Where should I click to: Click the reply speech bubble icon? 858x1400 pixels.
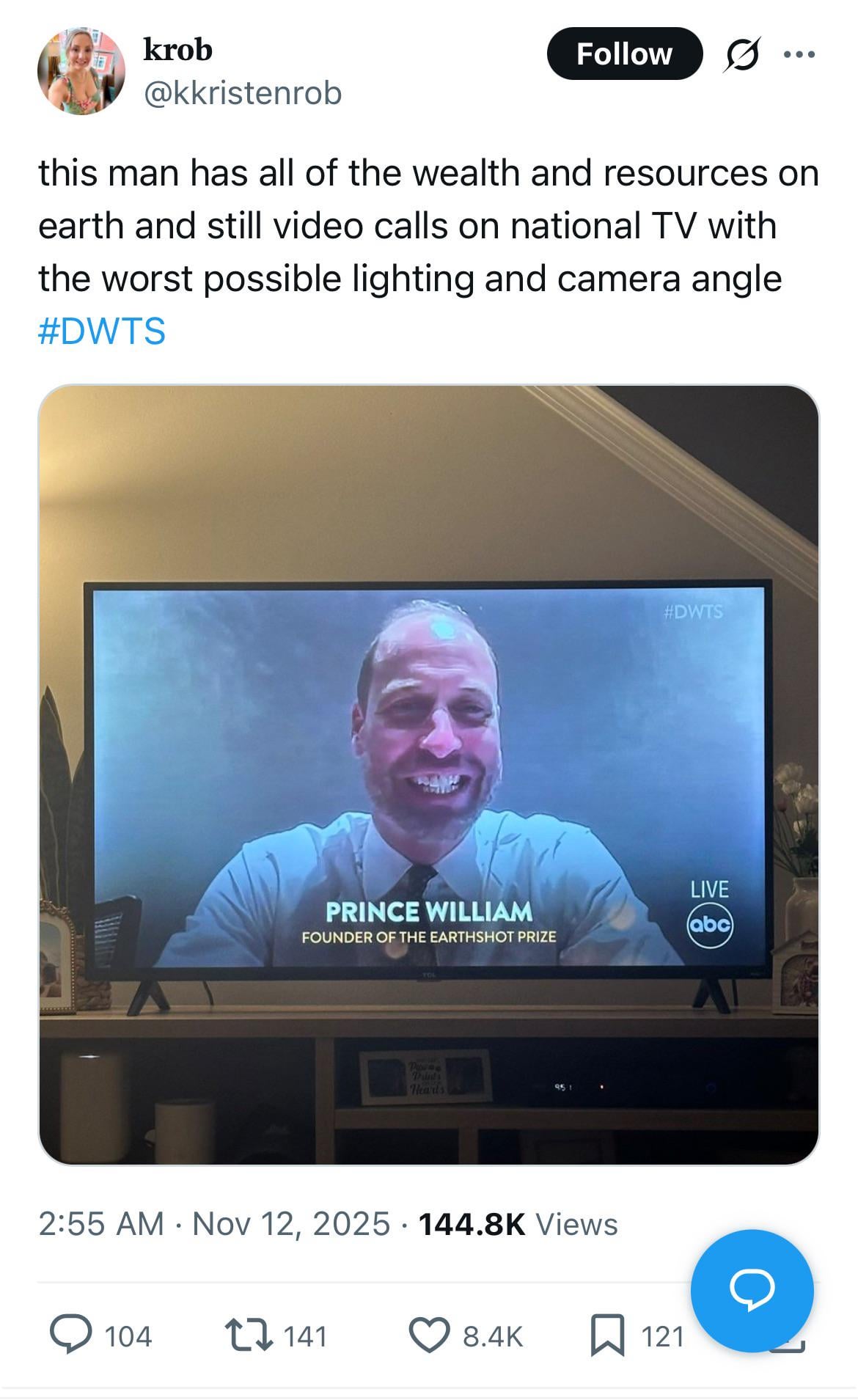(70, 1335)
